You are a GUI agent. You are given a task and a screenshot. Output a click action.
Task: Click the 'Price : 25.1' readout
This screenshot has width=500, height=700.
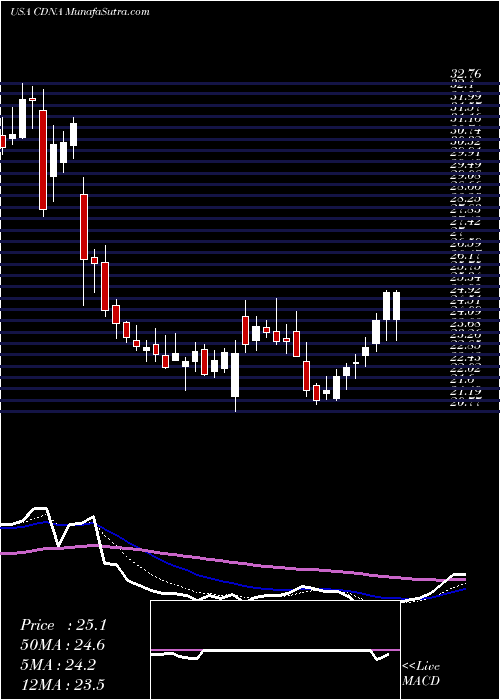coord(63,625)
